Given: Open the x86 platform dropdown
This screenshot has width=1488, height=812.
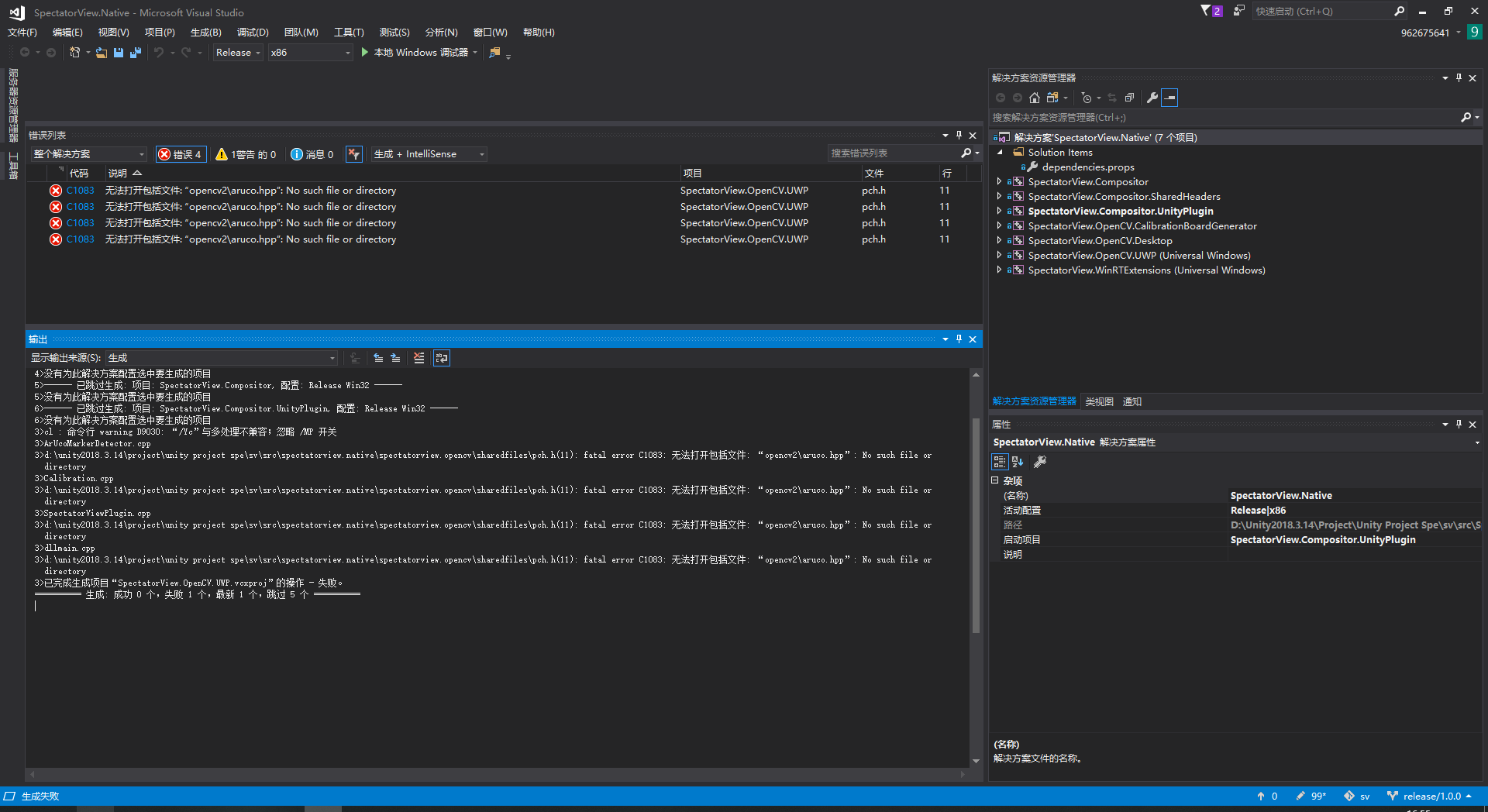Looking at the screenshot, I should pos(309,52).
